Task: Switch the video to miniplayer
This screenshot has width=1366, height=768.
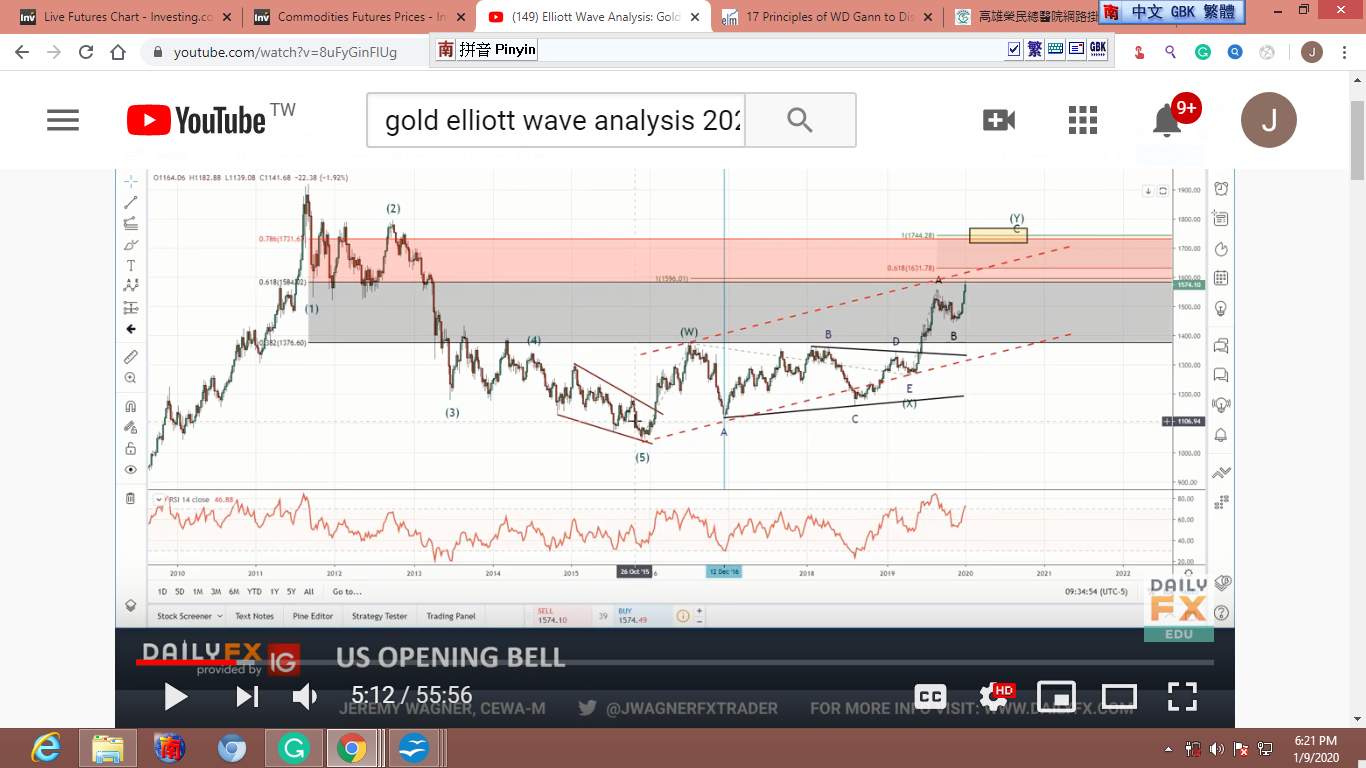Action: [x=1056, y=696]
